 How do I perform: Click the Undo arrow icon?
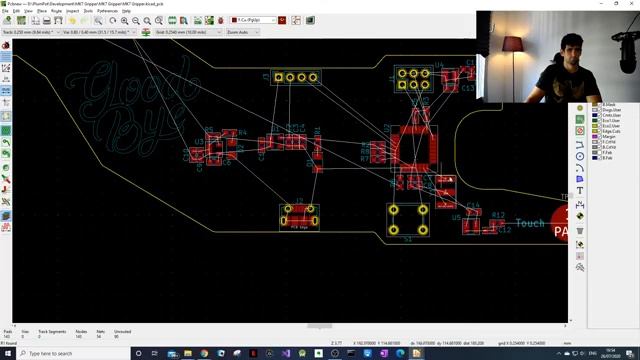(73, 20)
